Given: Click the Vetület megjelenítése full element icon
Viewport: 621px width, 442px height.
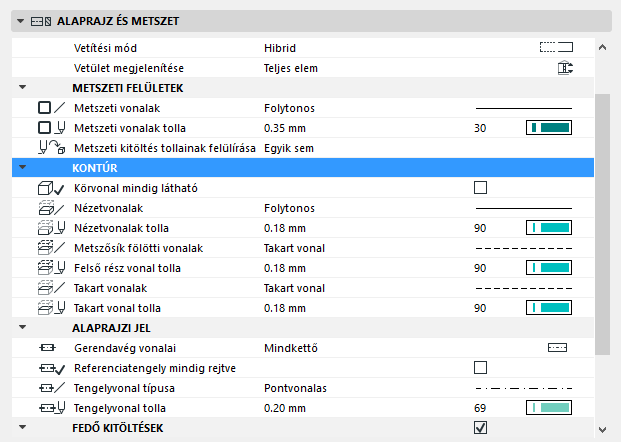Looking at the screenshot, I should (564, 68).
